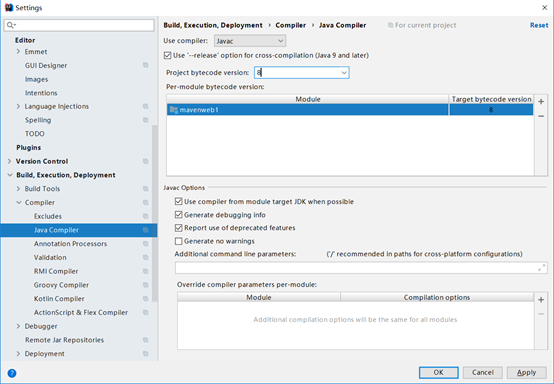Screen dimensions: 554x384
Task: Uncheck Report use of deprecated features
Action: pyautogui.click(x=178, y=228)
